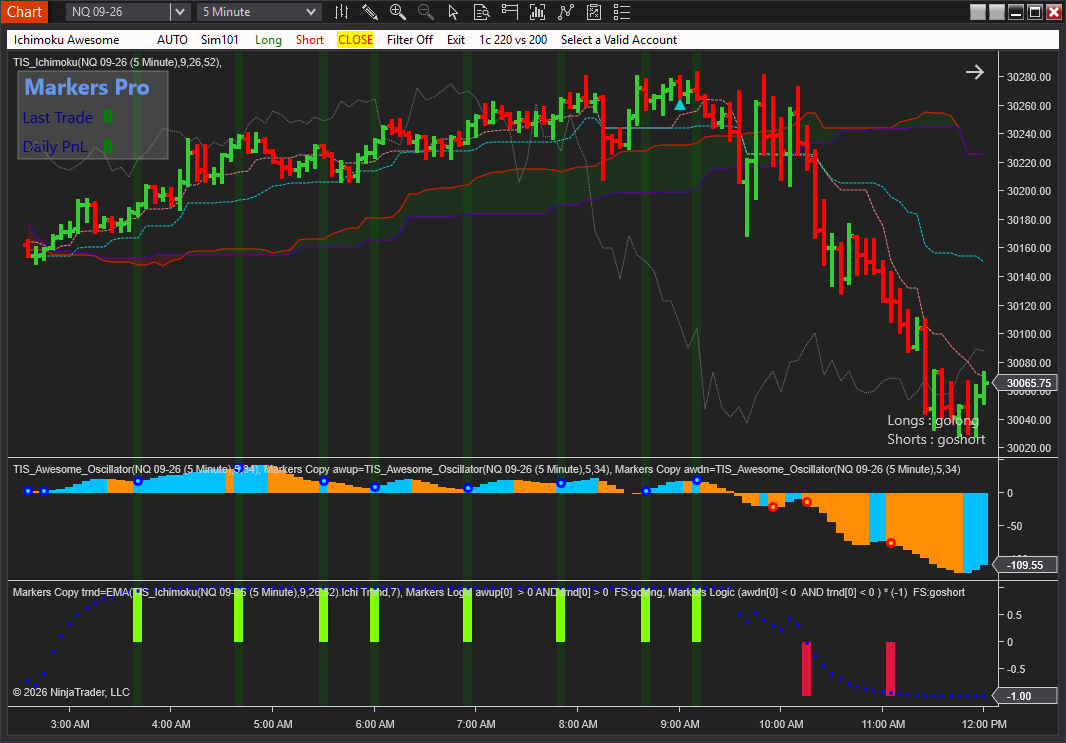The width and height of the screenshot is (1066, 743).
Task: Open the Indicators dialog icon
Action: pos(566,12)
